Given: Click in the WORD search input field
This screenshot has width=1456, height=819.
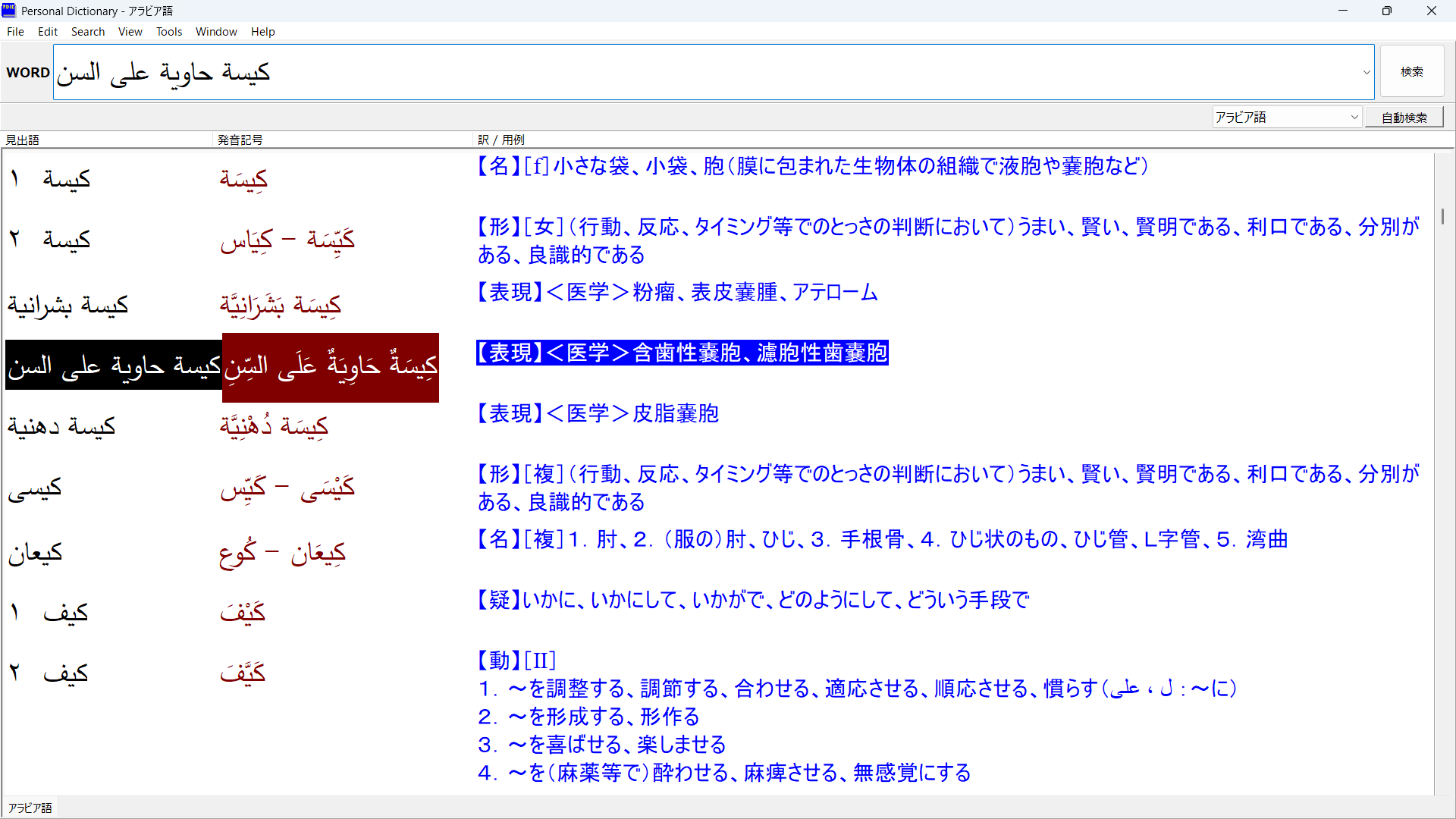Looking at the screenshot, I should 682,72.
